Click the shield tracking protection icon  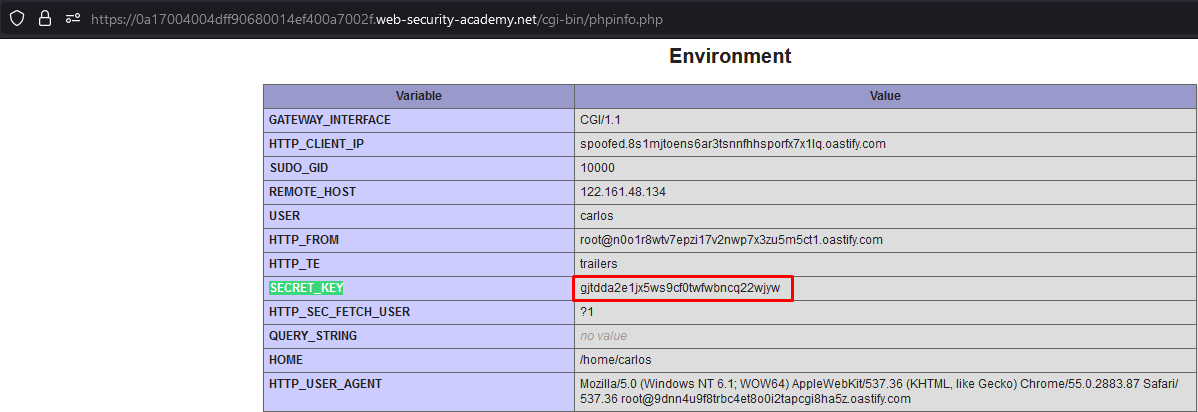[x=17, y=18]
